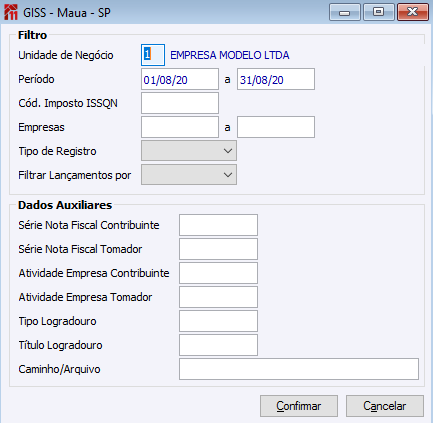Click the Período start date field 01/08/20

pos(180,79)
